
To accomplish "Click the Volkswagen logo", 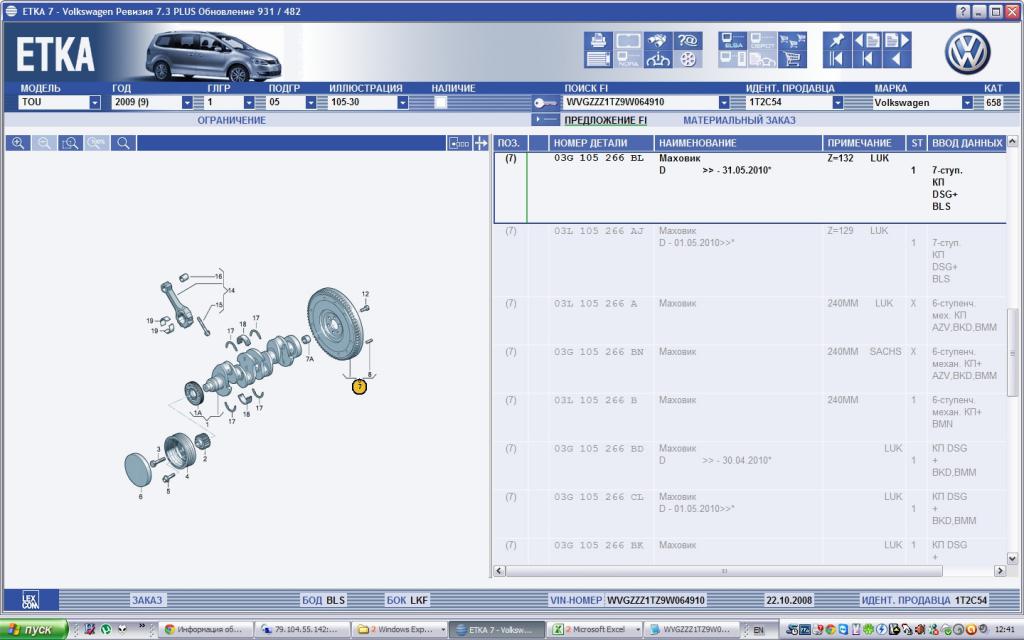I will [967, 52].
